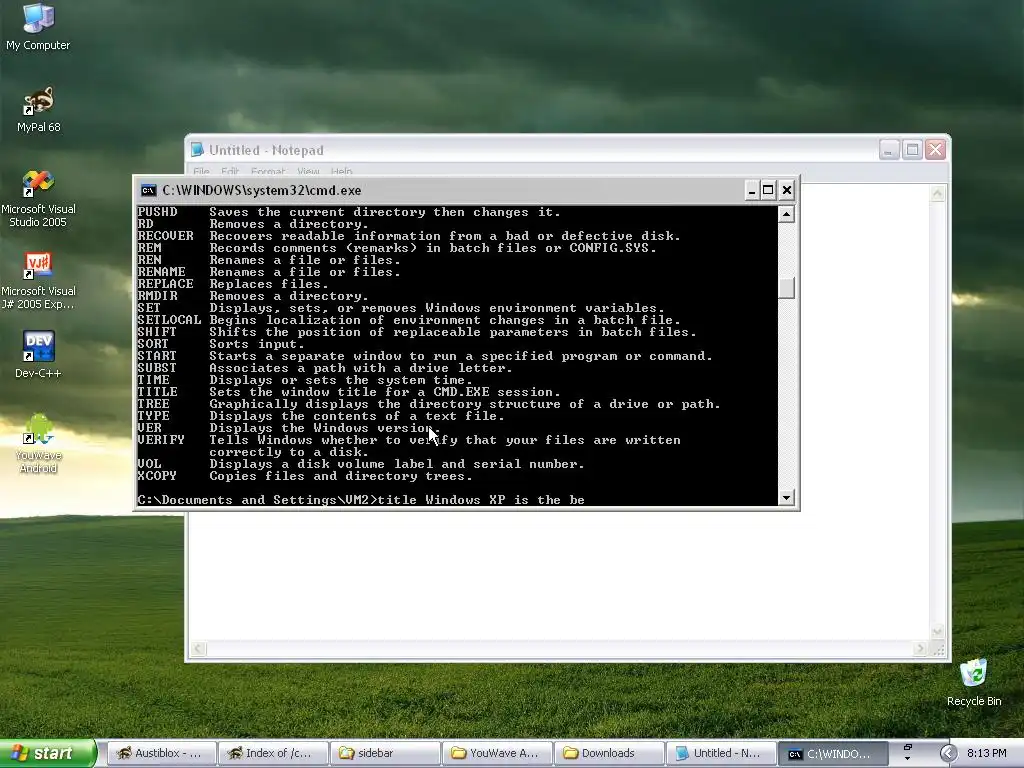Click the TREE command line

point(429,404)
